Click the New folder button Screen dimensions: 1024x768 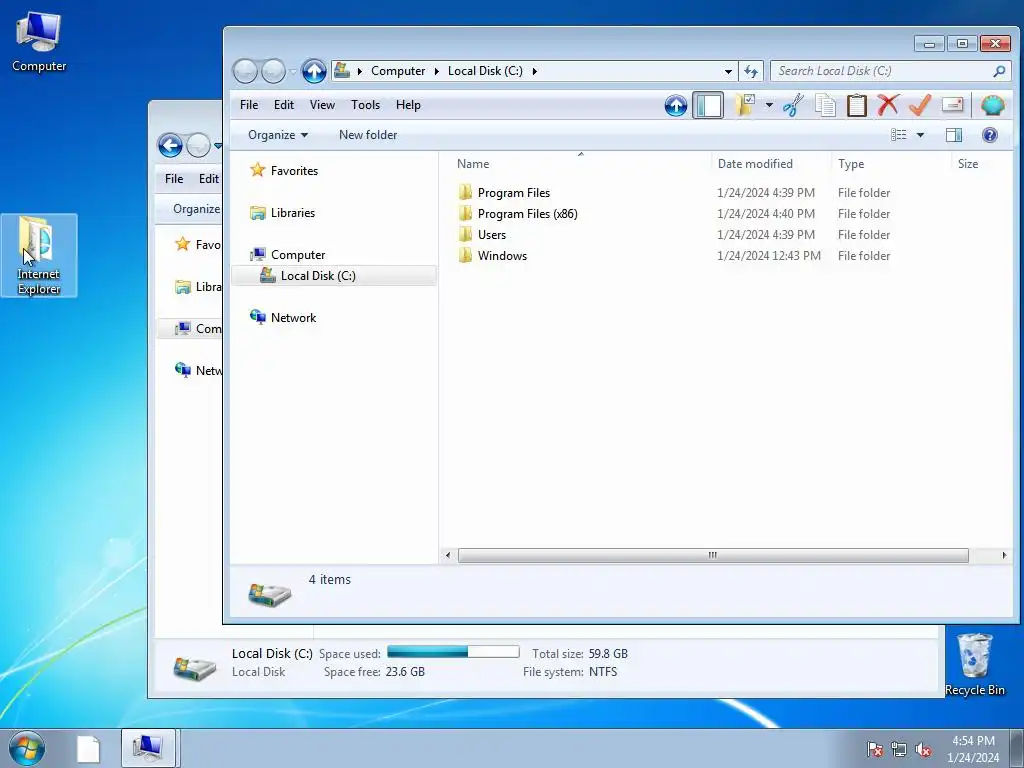pos(368,135)
